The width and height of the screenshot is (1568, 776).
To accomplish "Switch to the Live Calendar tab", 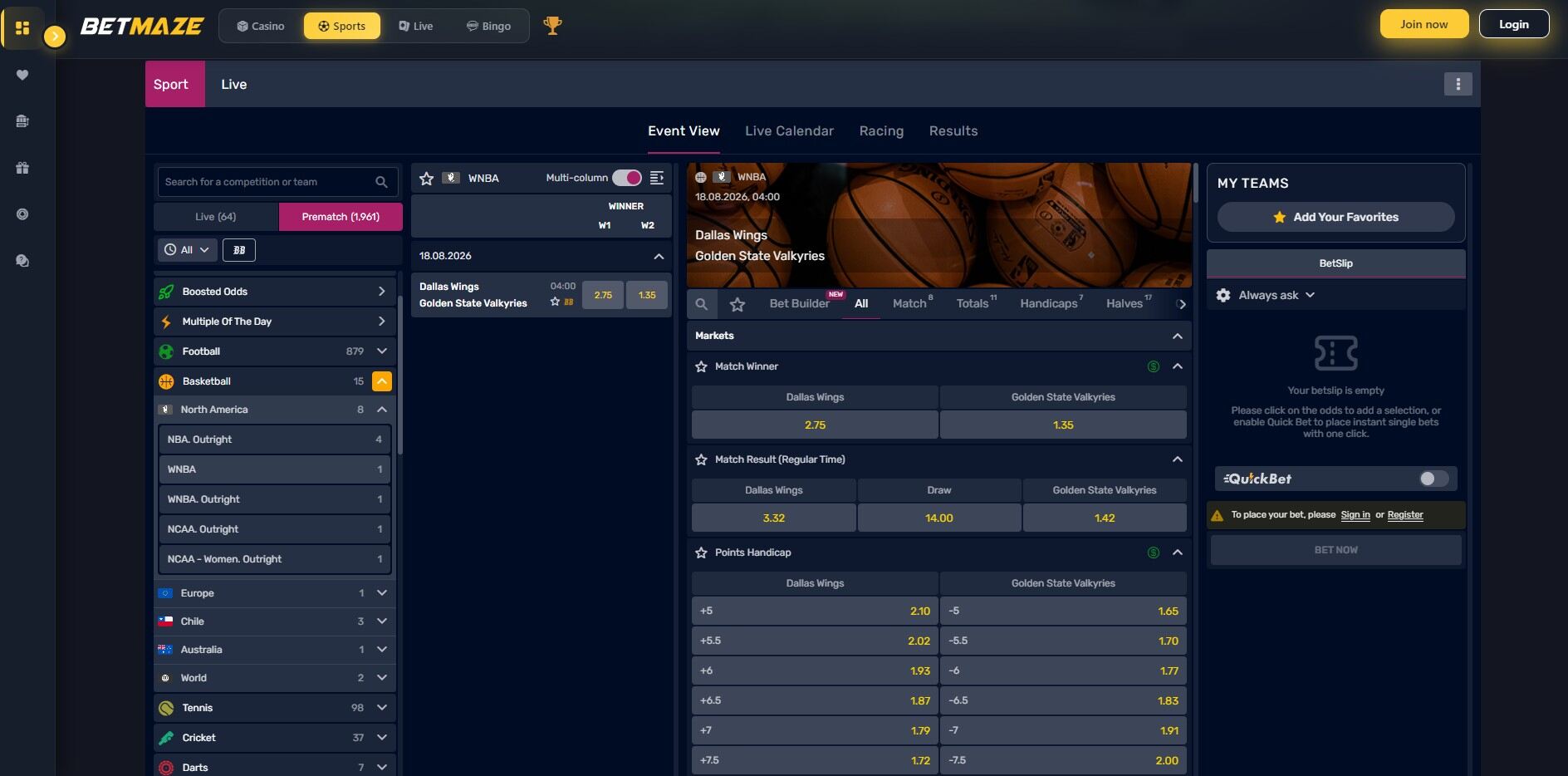I will tap(789, 130).
